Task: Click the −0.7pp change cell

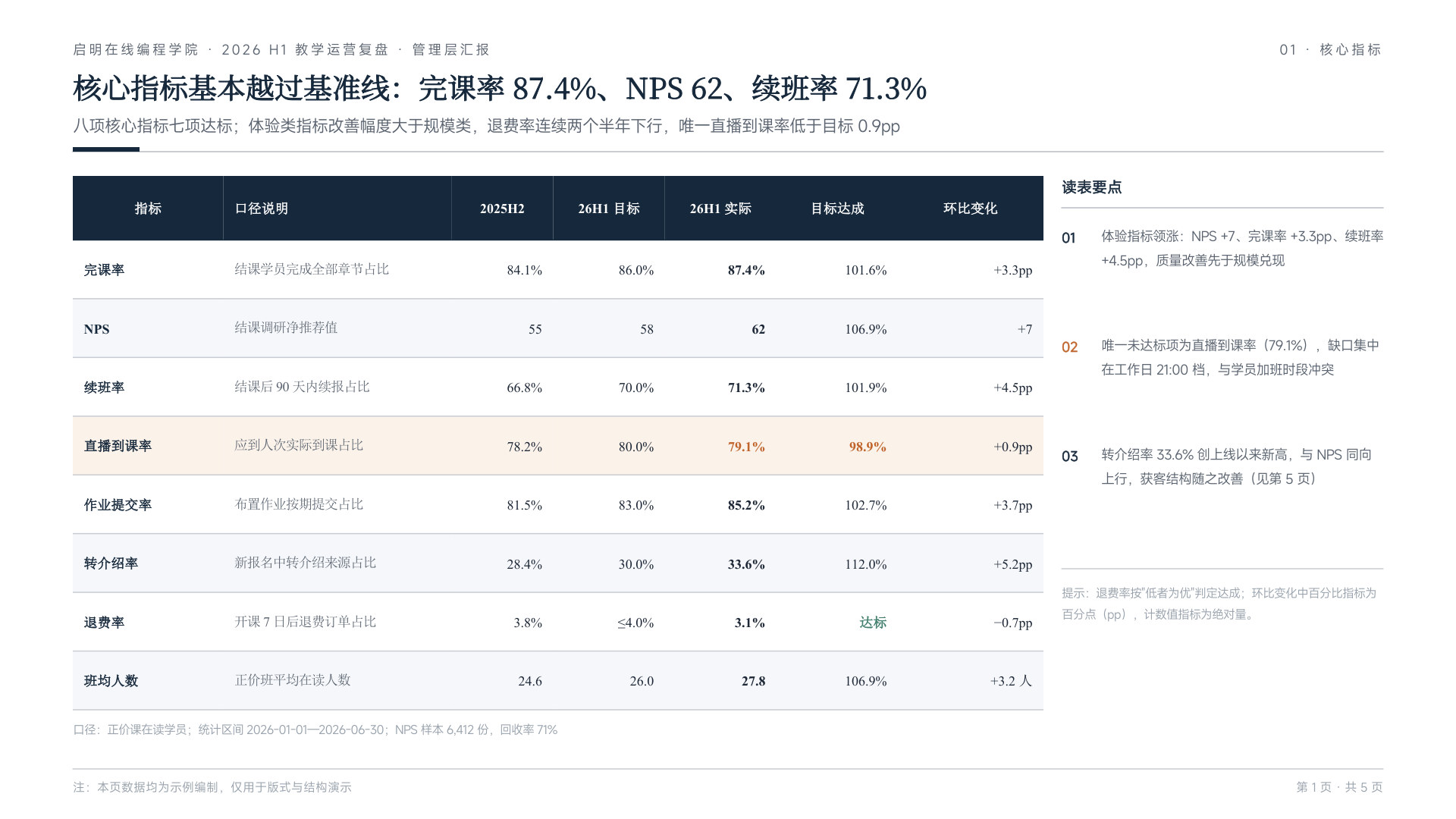Action: point(1013,623)
